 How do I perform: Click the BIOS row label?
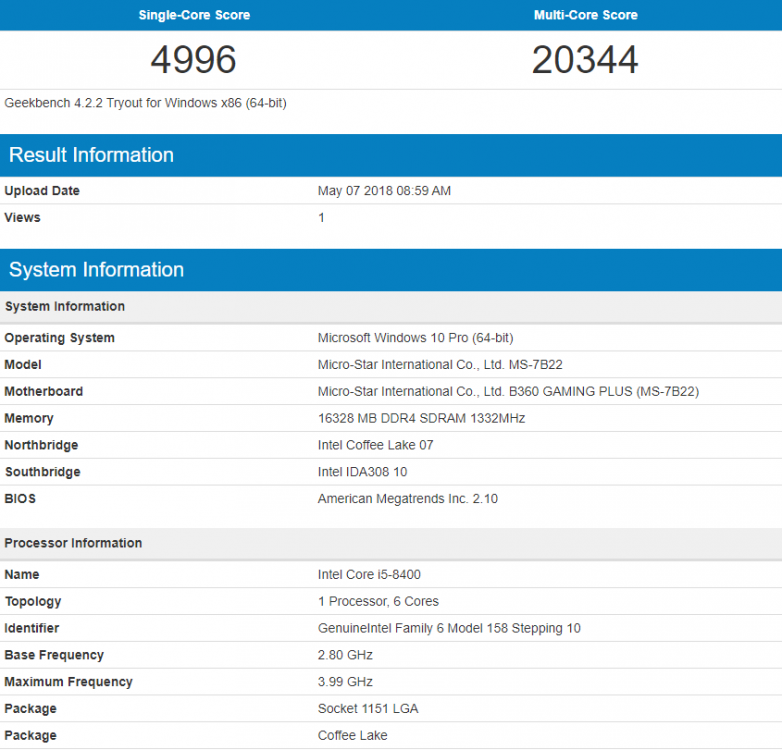20,499
